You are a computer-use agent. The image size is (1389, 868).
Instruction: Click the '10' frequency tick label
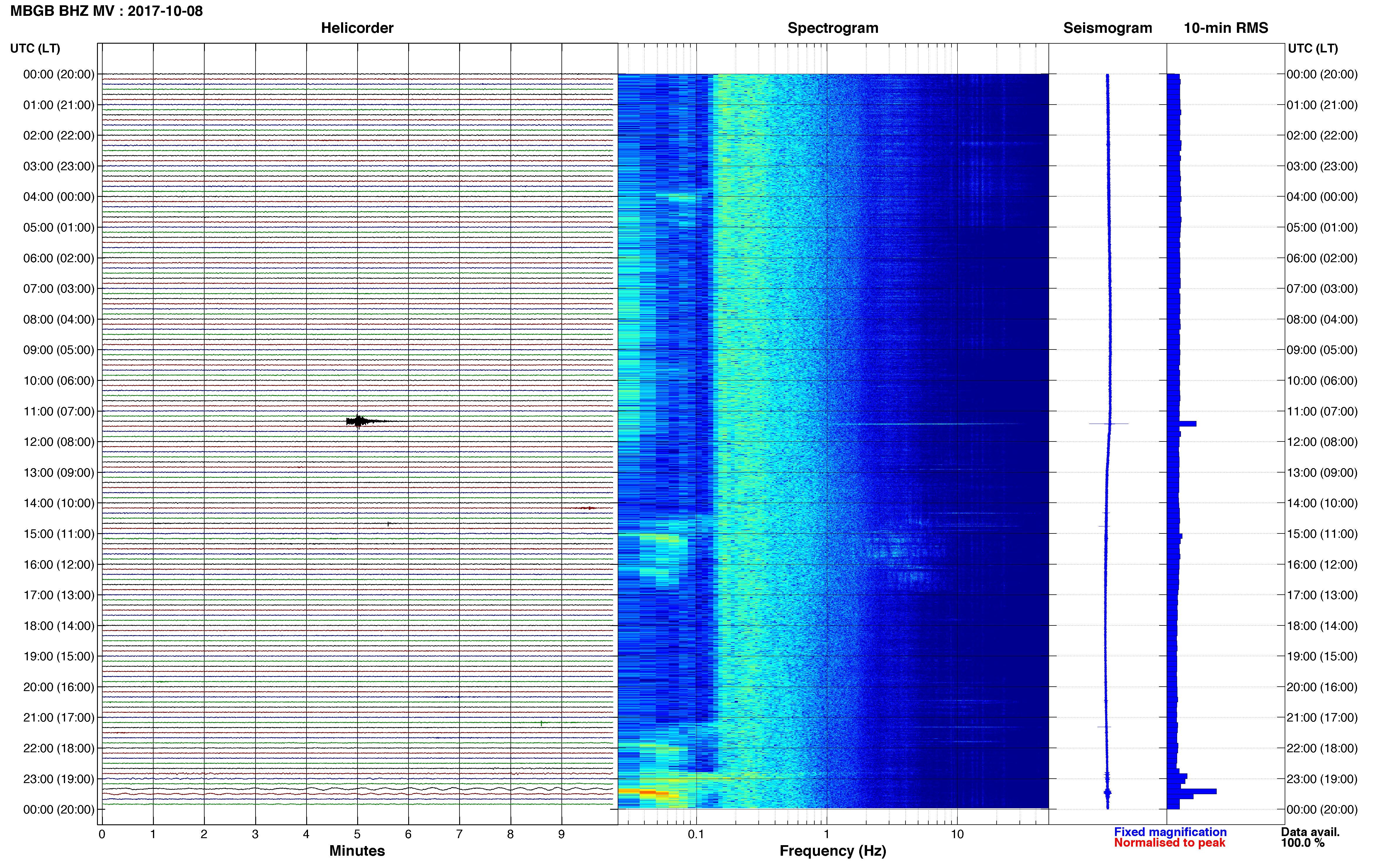957,834
